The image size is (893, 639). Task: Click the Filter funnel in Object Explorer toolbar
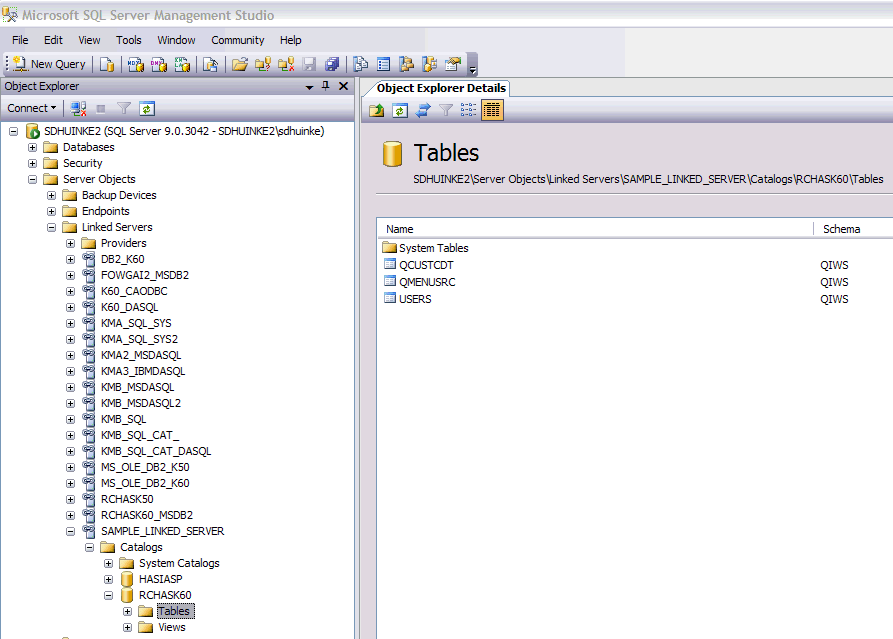pos(124,108)
